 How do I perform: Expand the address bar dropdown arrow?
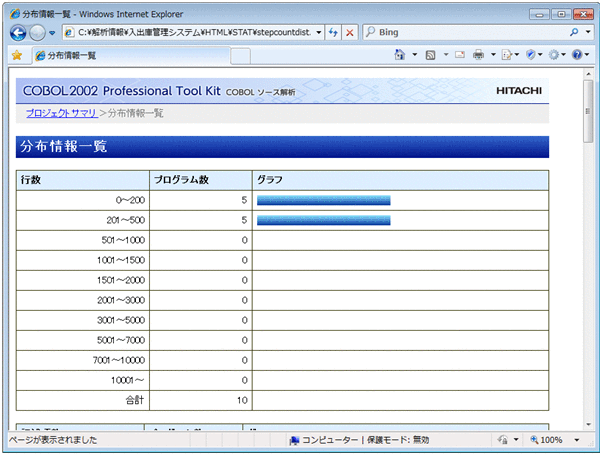pos(318,33)
